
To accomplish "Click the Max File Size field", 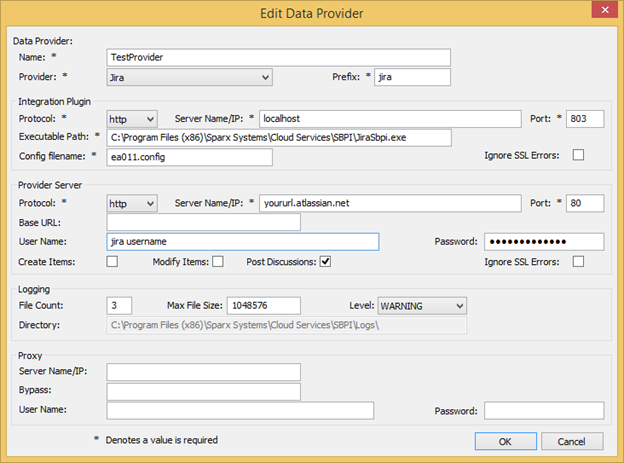I will point(264,305).
